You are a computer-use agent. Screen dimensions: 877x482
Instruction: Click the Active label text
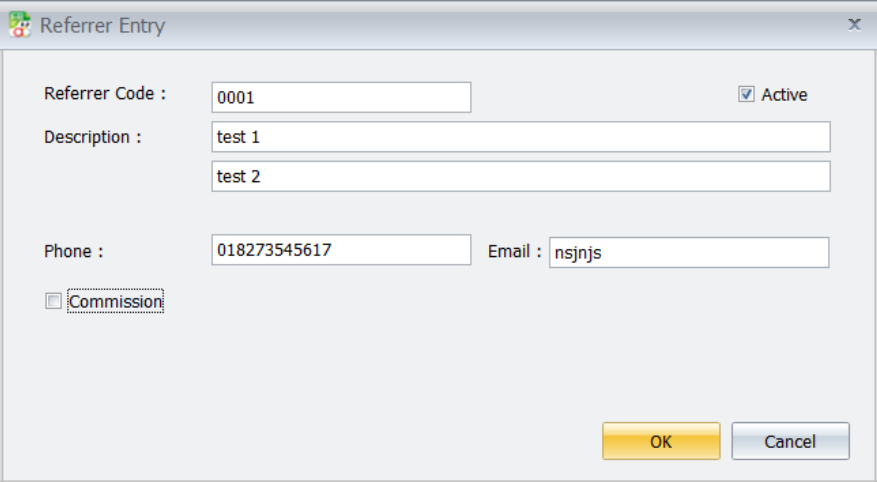(x=784, y=94)
